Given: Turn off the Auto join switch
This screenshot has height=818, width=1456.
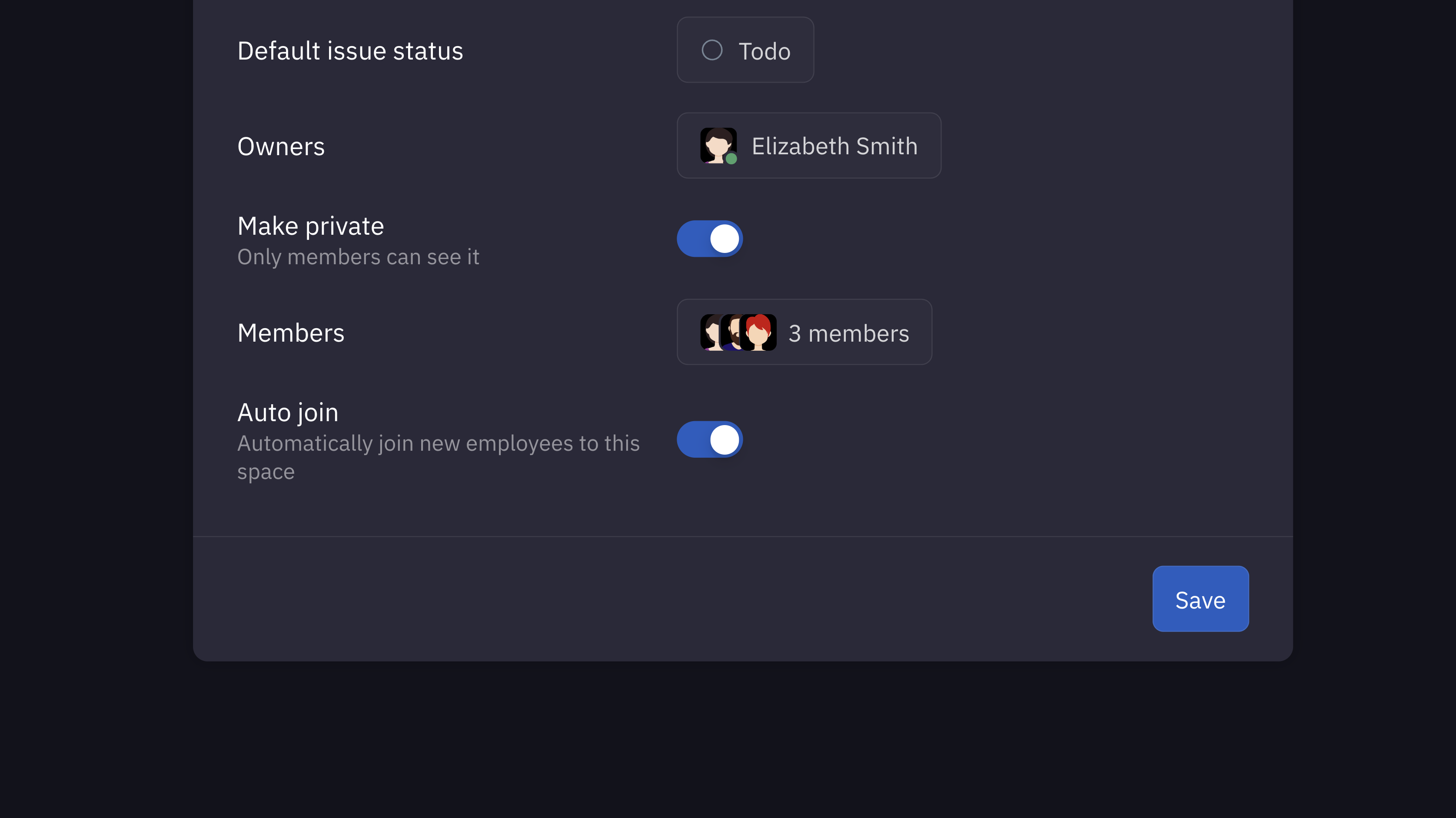Looking at the screenshot, I should (x=709, y=439).
